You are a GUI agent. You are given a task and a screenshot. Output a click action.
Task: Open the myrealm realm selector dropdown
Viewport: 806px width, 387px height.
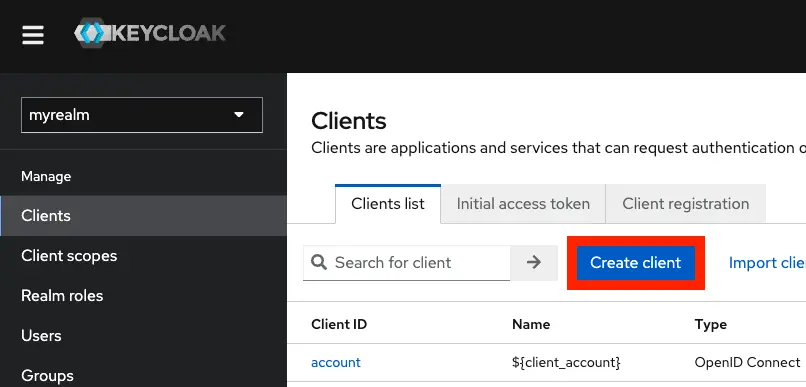pos(142,115)
